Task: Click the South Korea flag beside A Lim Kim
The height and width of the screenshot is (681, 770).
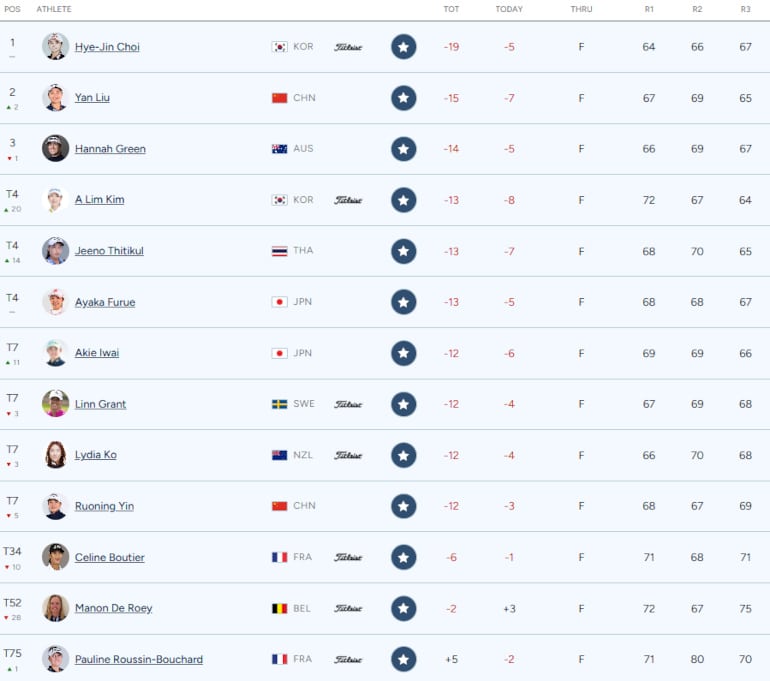Action: point(280,200)
